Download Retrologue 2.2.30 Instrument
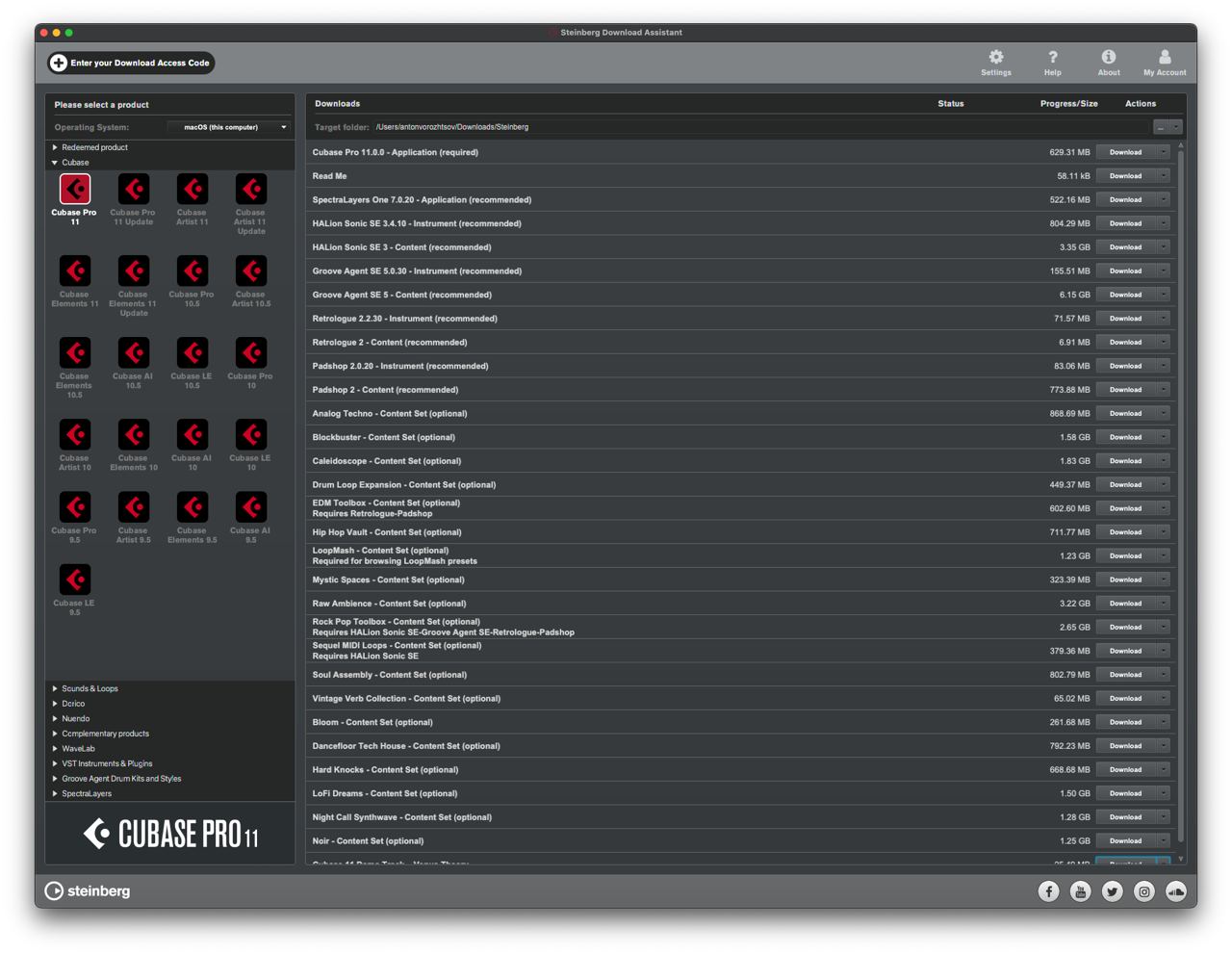The height and width of the screenshot is (954, 1232). pos(1126,319)
